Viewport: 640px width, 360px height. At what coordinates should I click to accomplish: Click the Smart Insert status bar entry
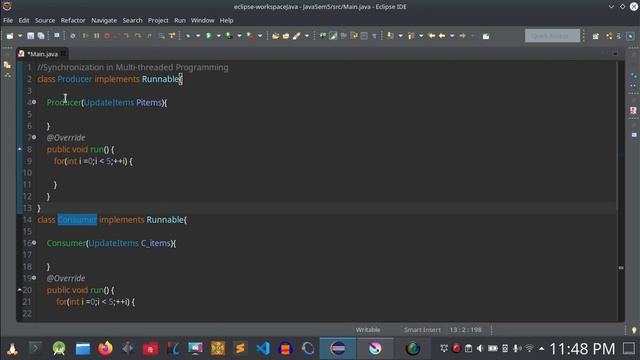pos(422,330)
